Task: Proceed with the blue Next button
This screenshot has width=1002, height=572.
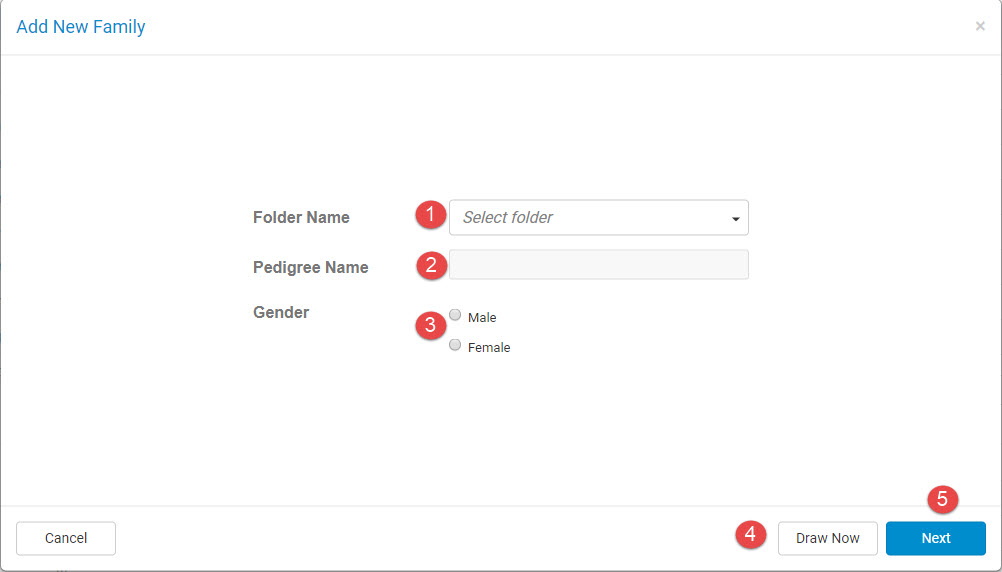Action: 936,538
